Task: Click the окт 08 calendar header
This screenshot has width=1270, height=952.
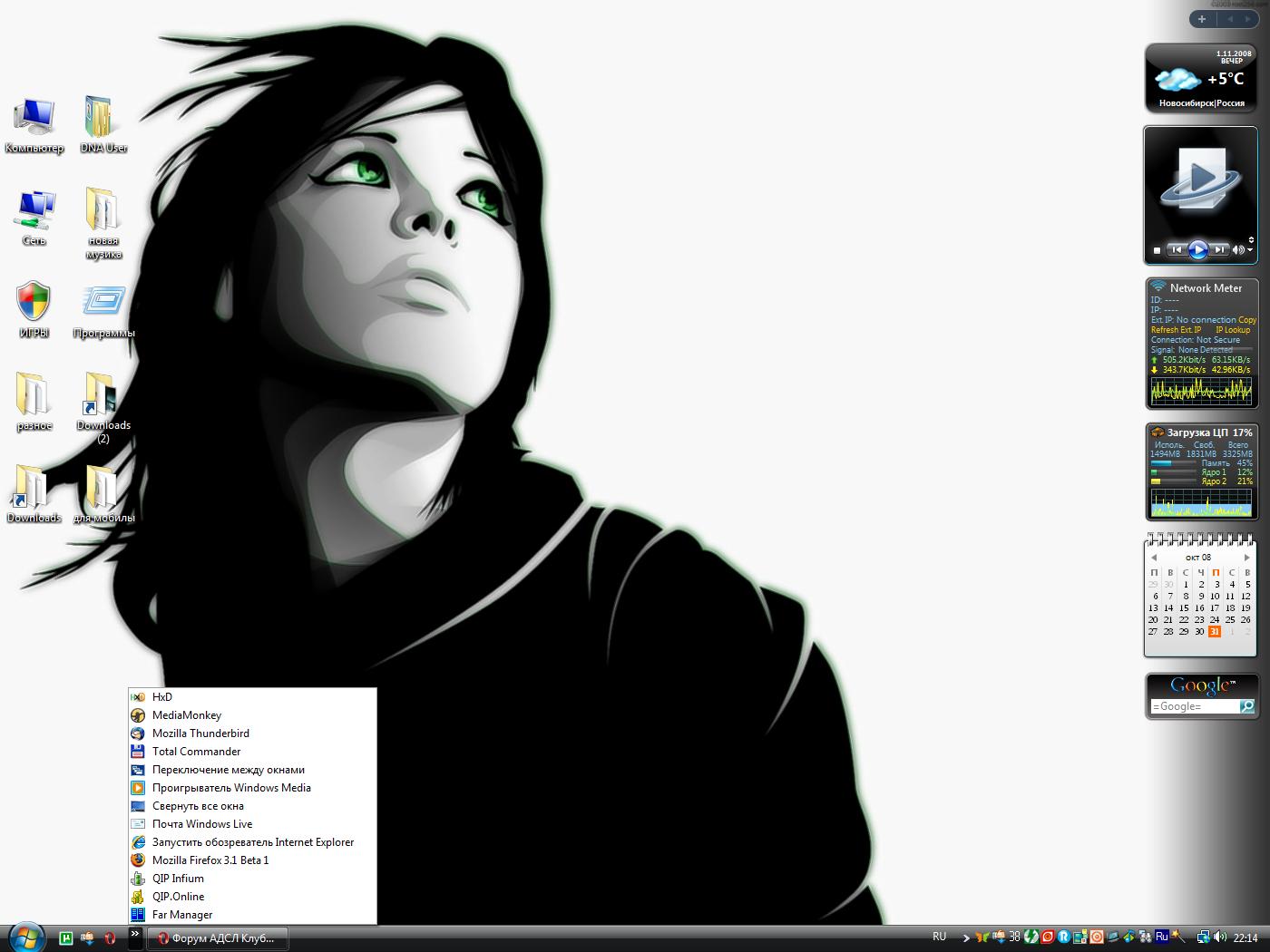Action: tap(1198, 558)
